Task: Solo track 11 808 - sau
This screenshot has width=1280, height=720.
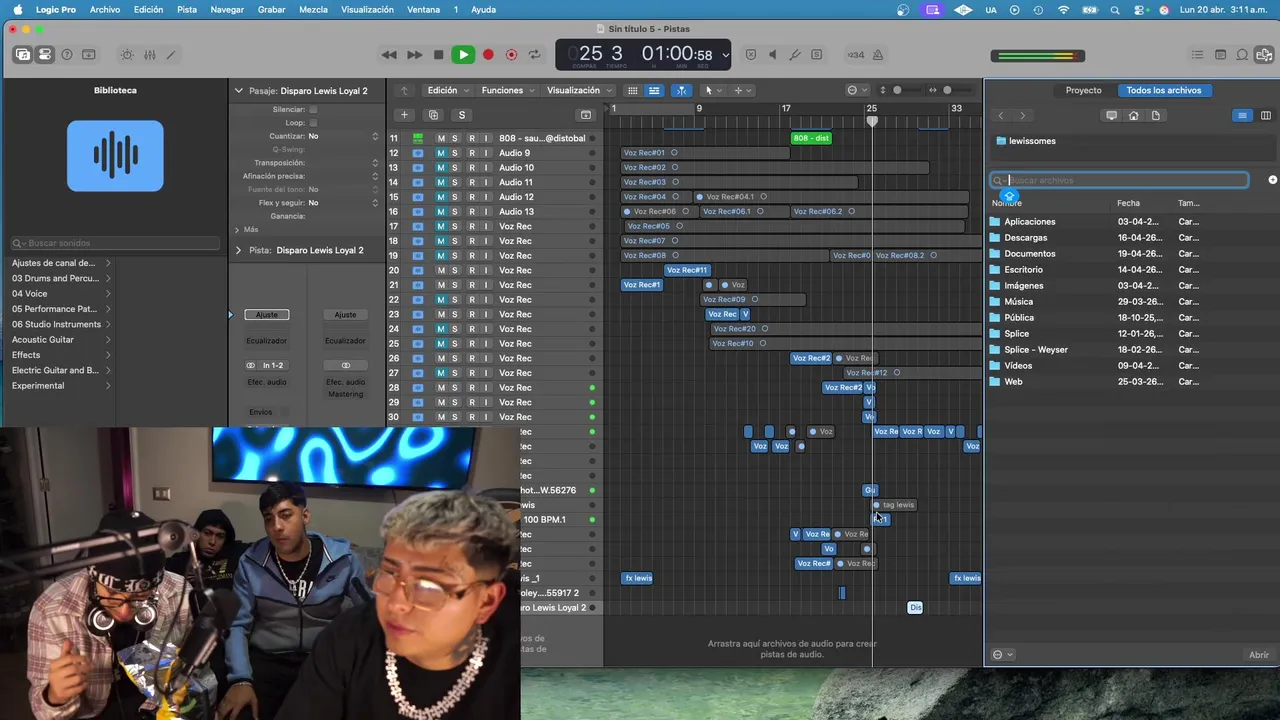Action: [x=454, y=138]
